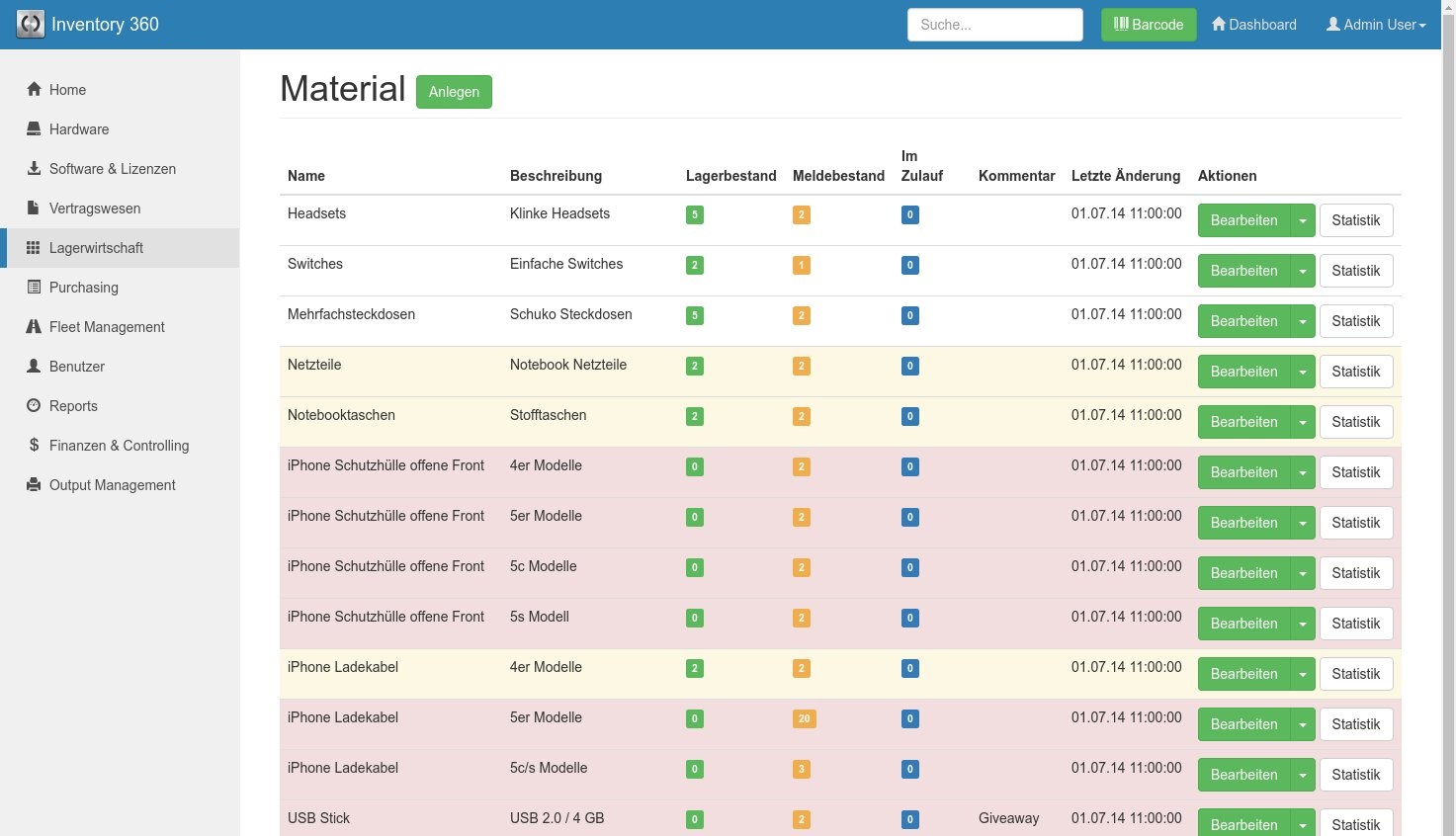
Task: Click the Inventory 360 logo icon
Action: click(x=31, y=25)
